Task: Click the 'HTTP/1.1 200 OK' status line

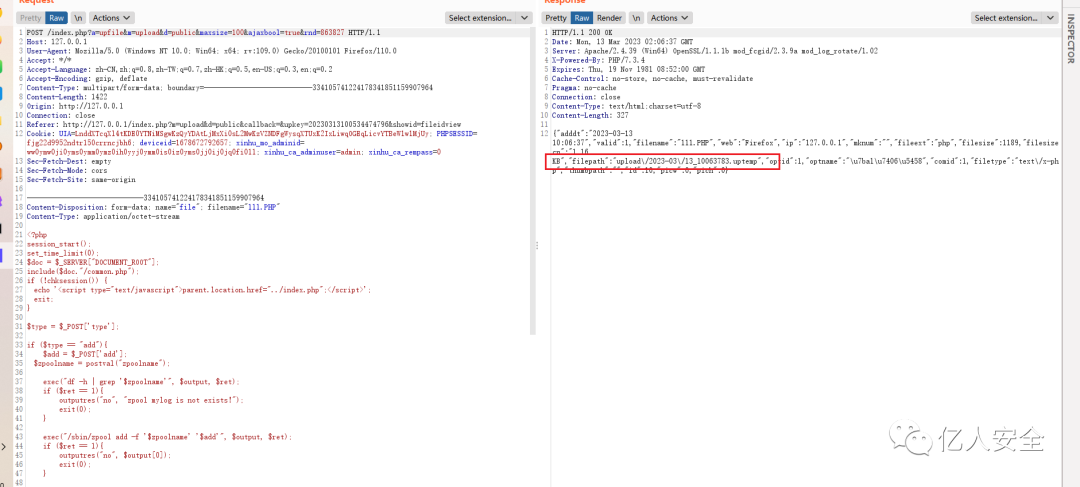Action: (x=581, y=32)
